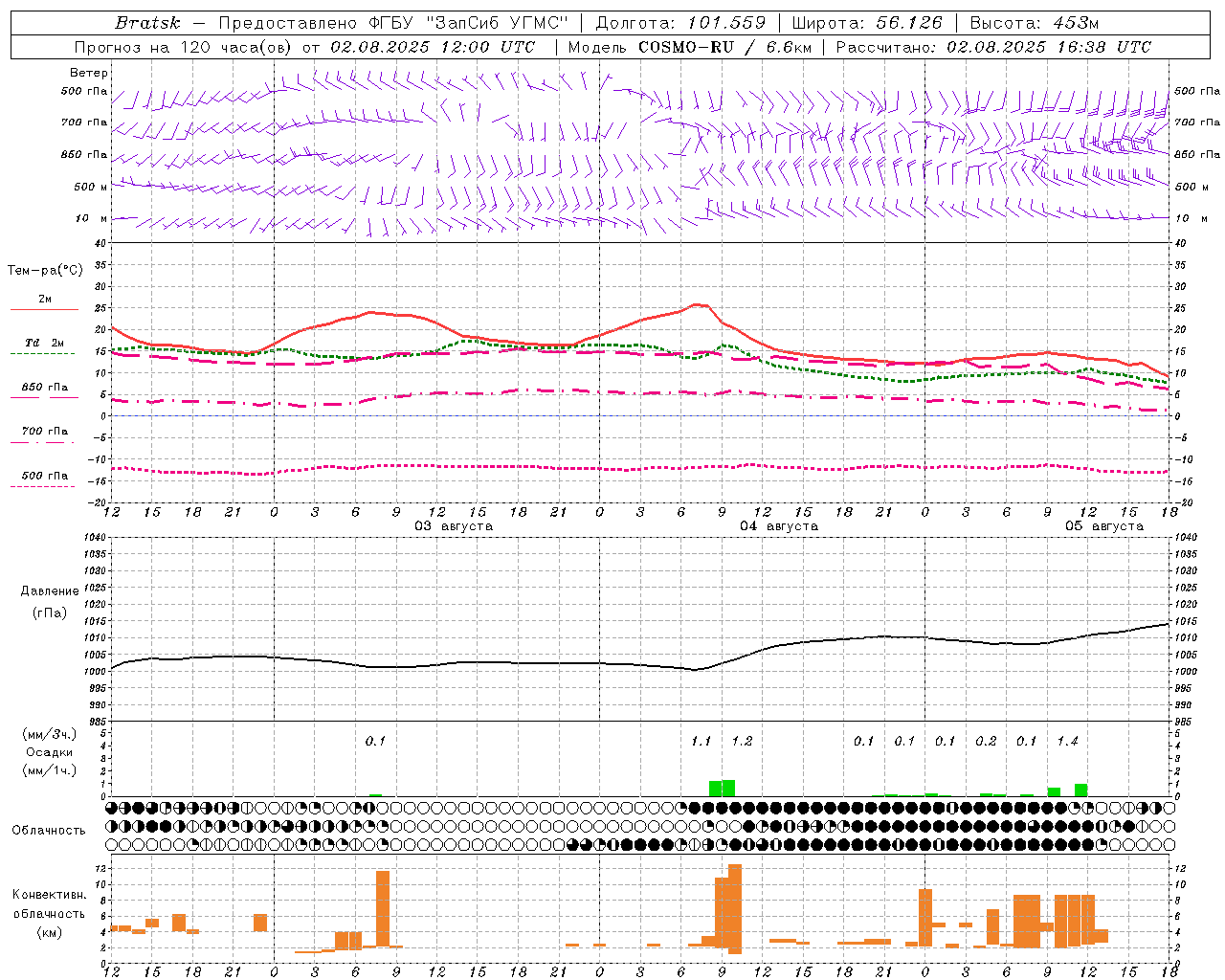Click the "05 августа" date label

tap(1104, 526)
